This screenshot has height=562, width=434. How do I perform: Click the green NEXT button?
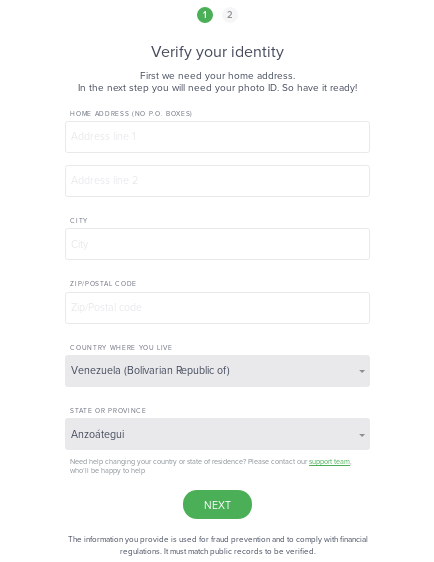[x=217, y=505]
